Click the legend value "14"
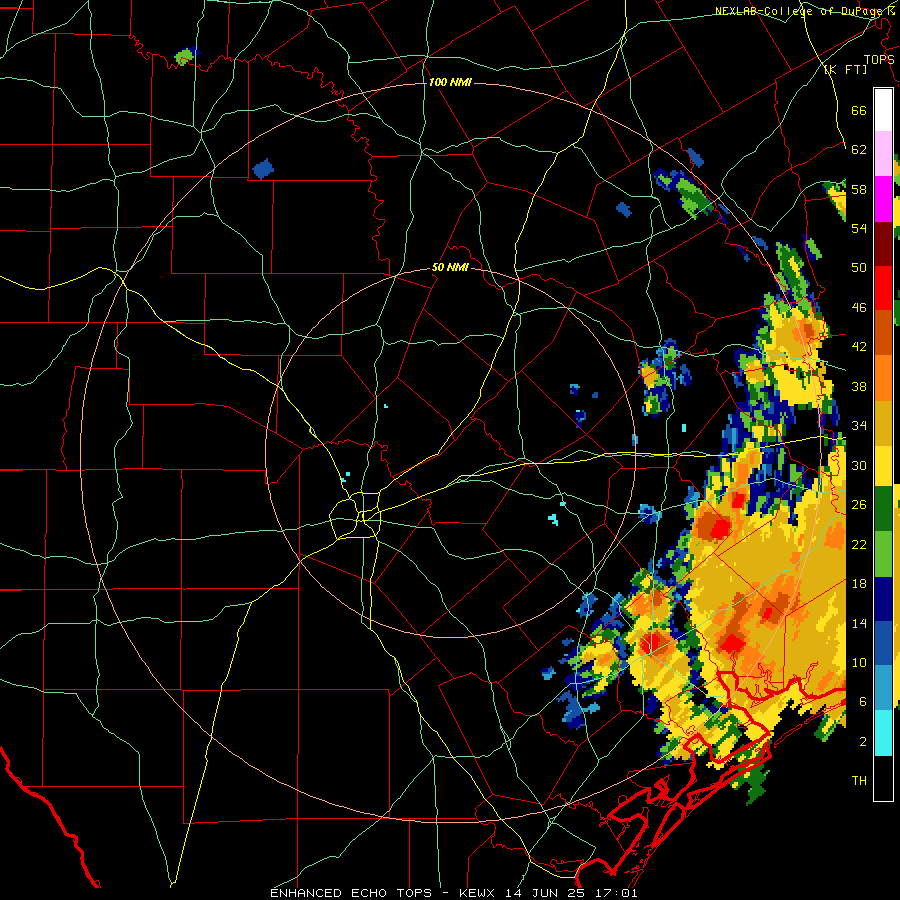The height and width of the screenshot is (900, 900). [859, 623]
